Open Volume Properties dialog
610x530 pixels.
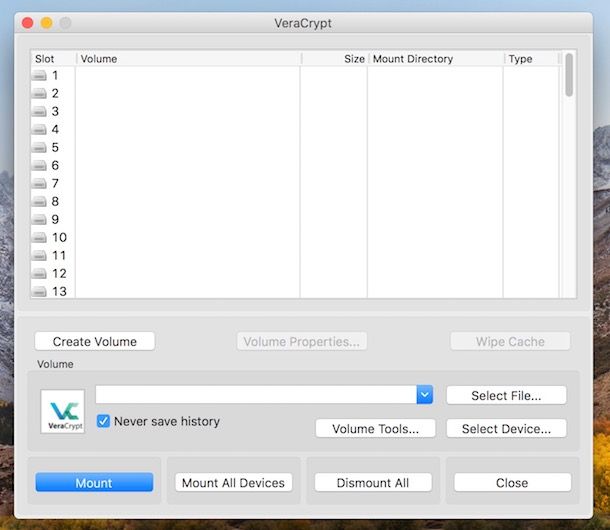(301, 341)
